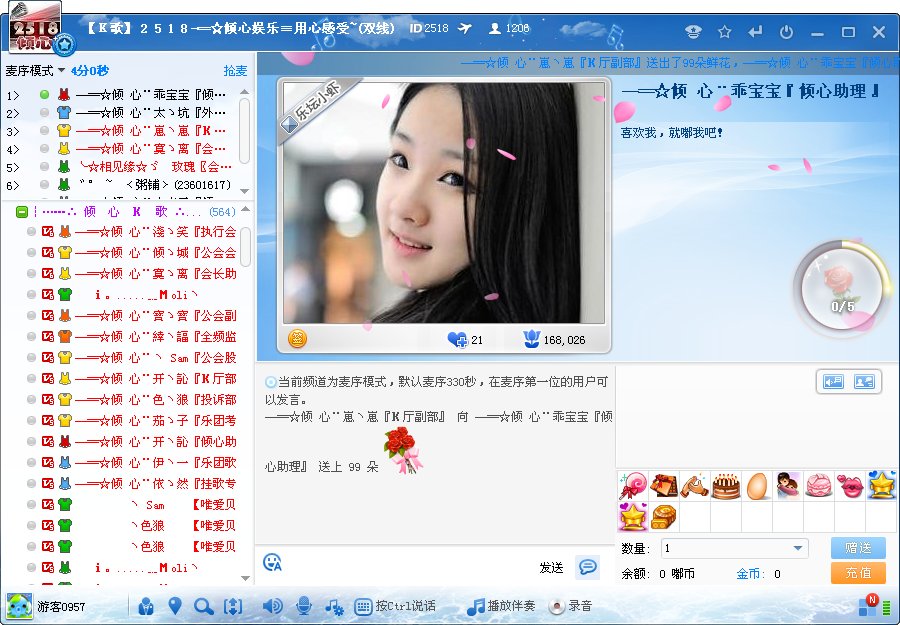Image resolution: width=900 pixels, height=625 pixels.
Task: Select the red lips kiss gift
Action: (x=850, y=486)
